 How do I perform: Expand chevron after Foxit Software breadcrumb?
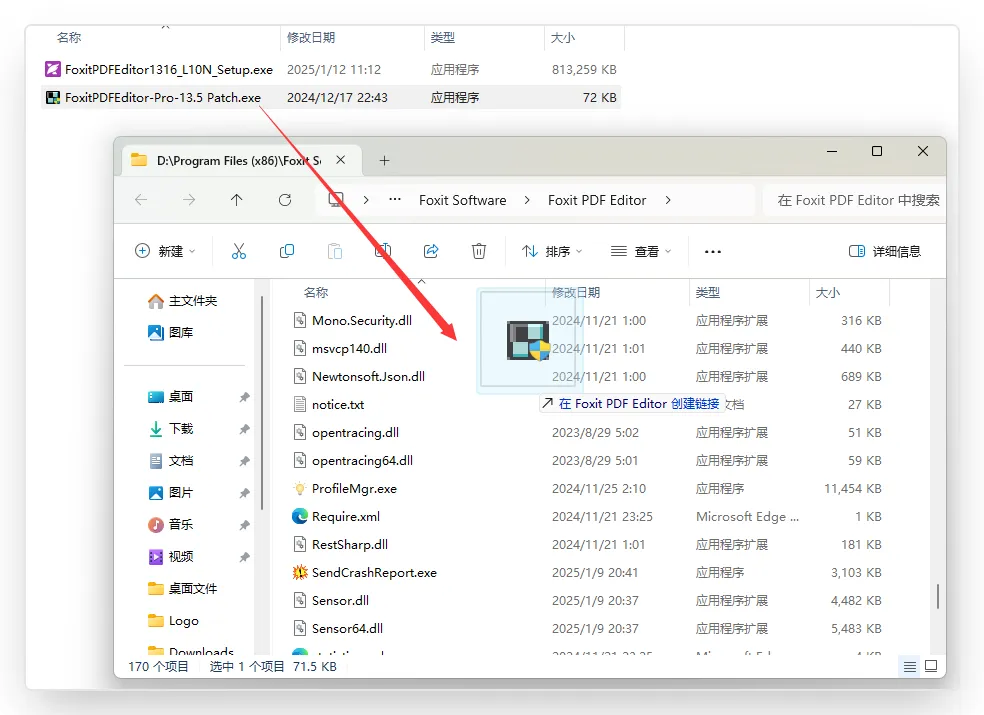click(x=527, y=200)
